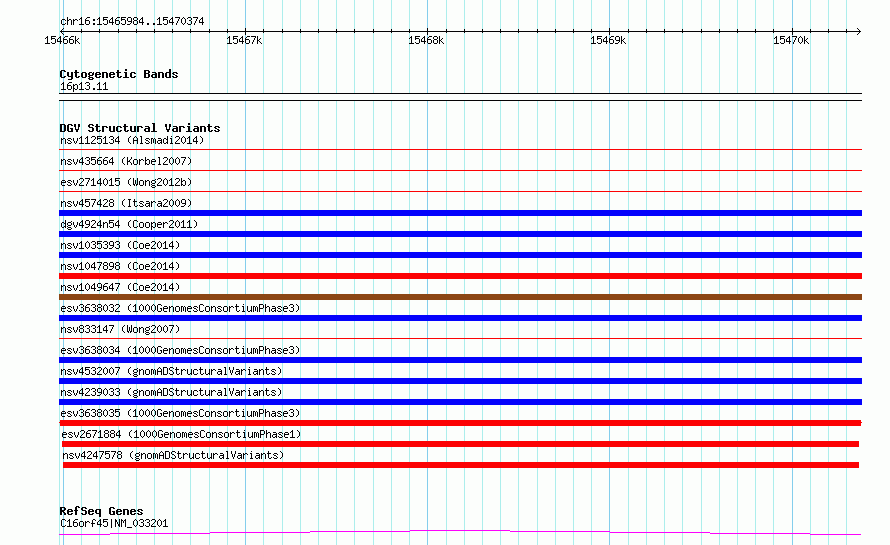Image resolution: width=890 pixels, height=545 pixels.
Task: Click the magenta C16orf45 gene line
Action: (460, 532)
